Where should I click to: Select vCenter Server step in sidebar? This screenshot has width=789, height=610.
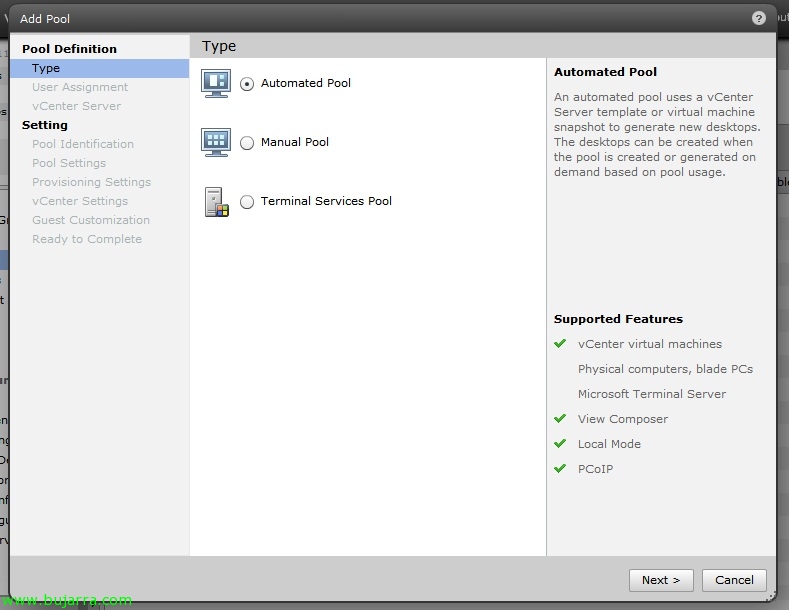pyautogui.click(x=76, y=106)
